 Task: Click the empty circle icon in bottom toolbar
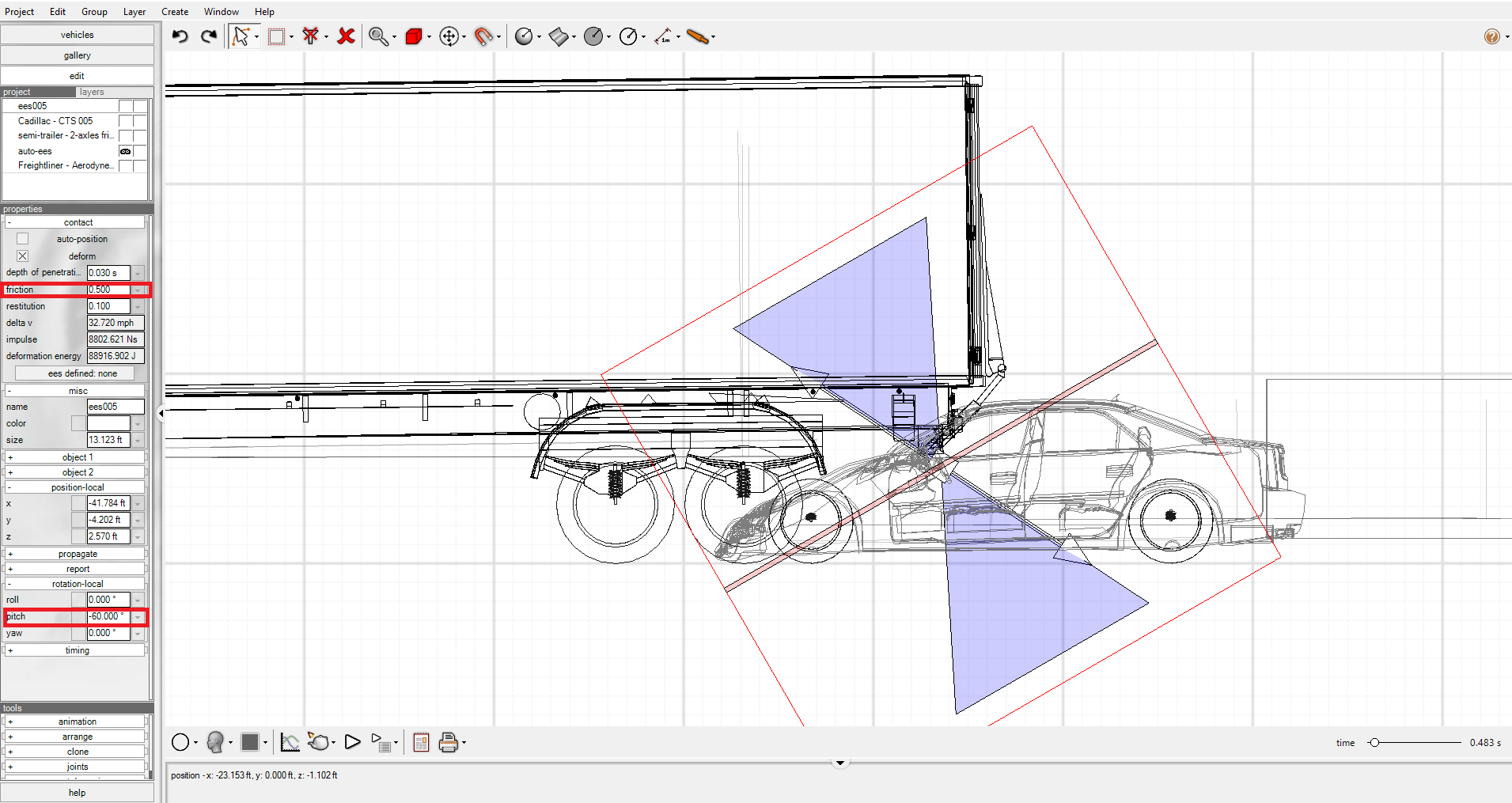[x=180, y=742]
